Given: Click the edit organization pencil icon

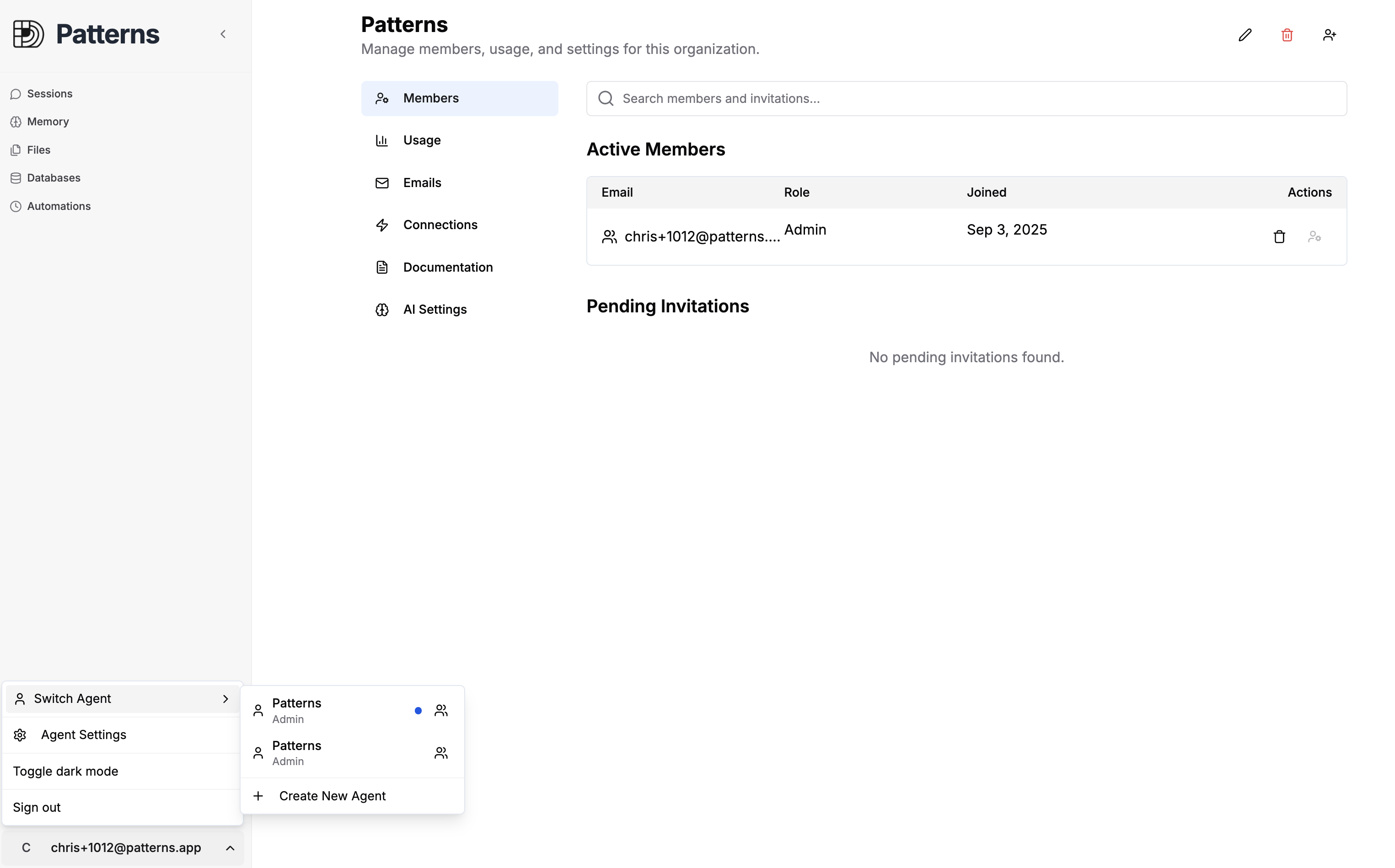Looking at the screenshot, I should (1245, 34).
